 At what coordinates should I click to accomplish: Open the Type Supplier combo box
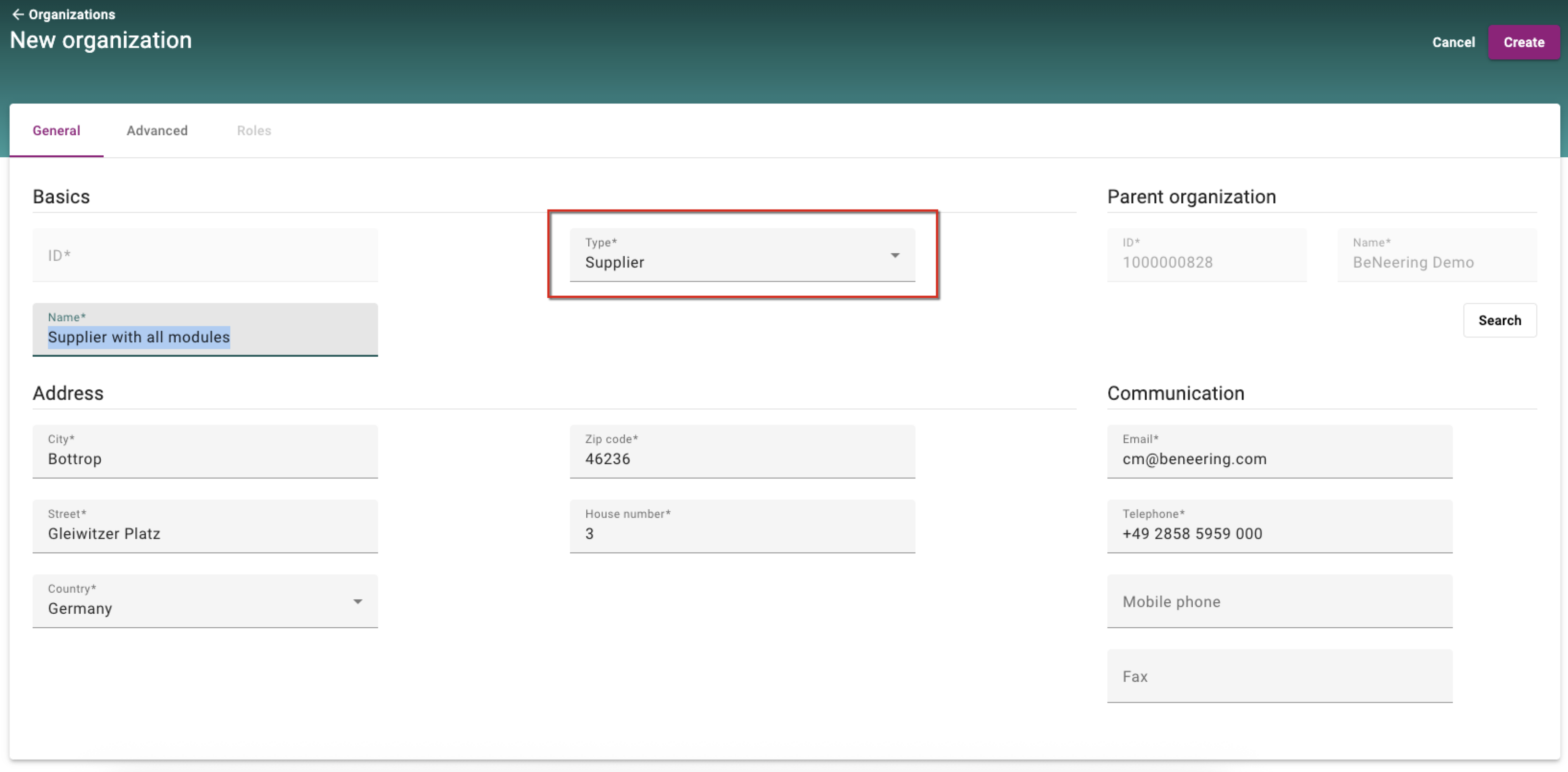pyautogui.click(x=730, y=256)
